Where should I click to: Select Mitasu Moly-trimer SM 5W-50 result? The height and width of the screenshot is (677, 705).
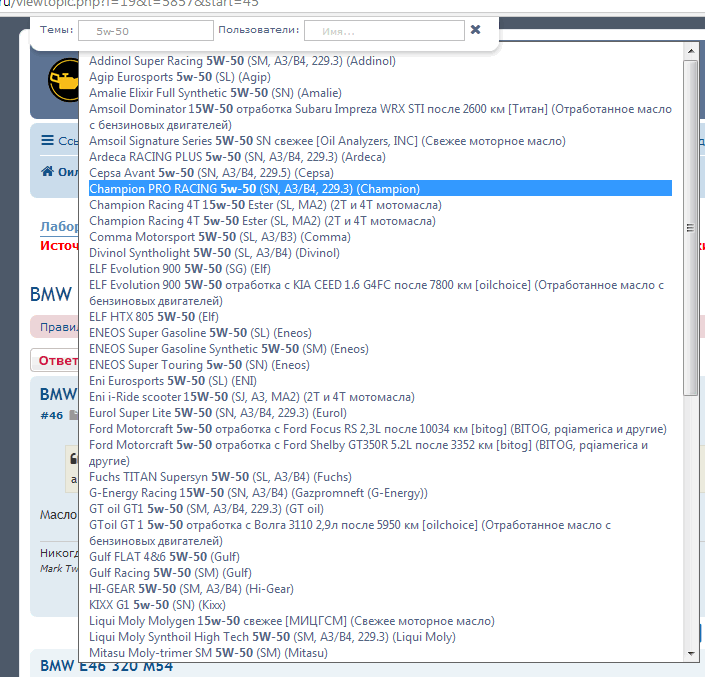point(209,653)
